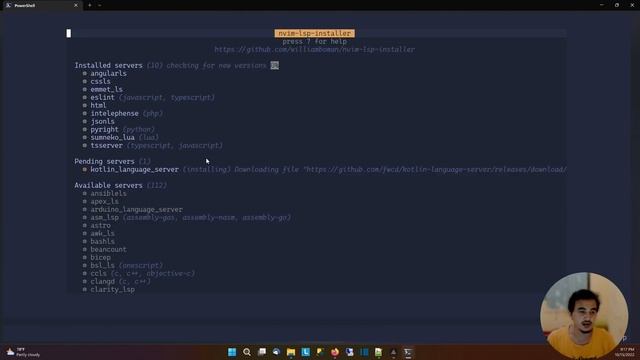The image size is (640, 360).
Task: Click the webcam overlay of the presenter
Action: click(584, 316)
